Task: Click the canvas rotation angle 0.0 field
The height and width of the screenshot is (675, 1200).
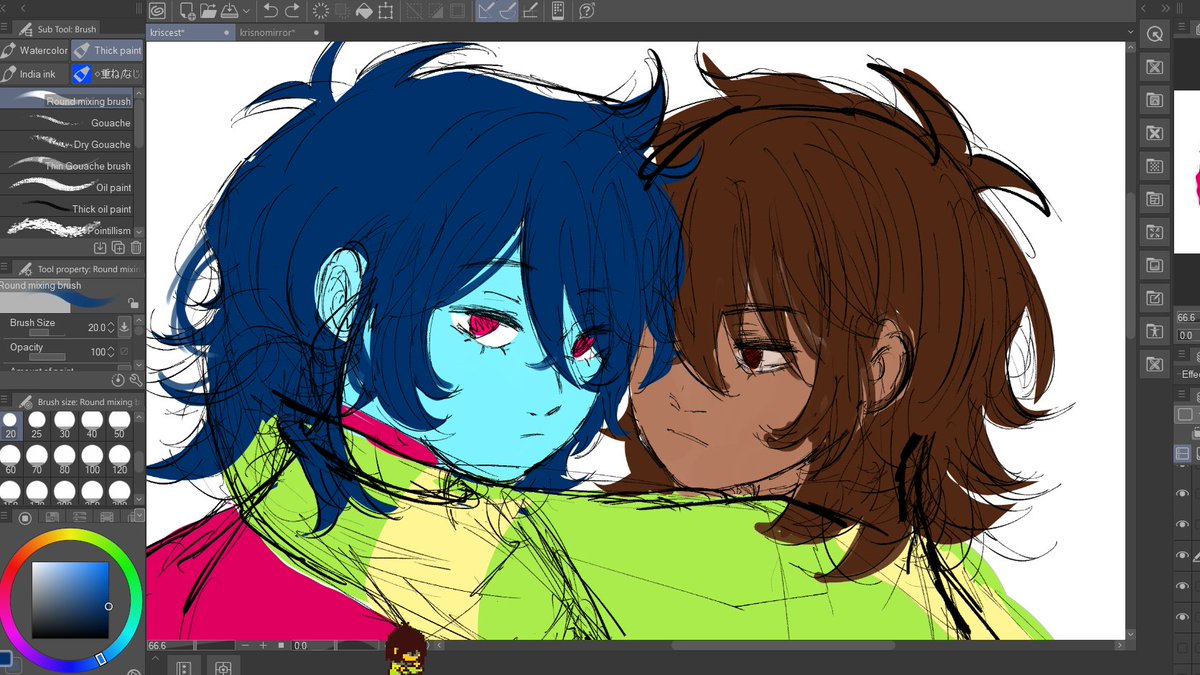Action: click(300, 646)
